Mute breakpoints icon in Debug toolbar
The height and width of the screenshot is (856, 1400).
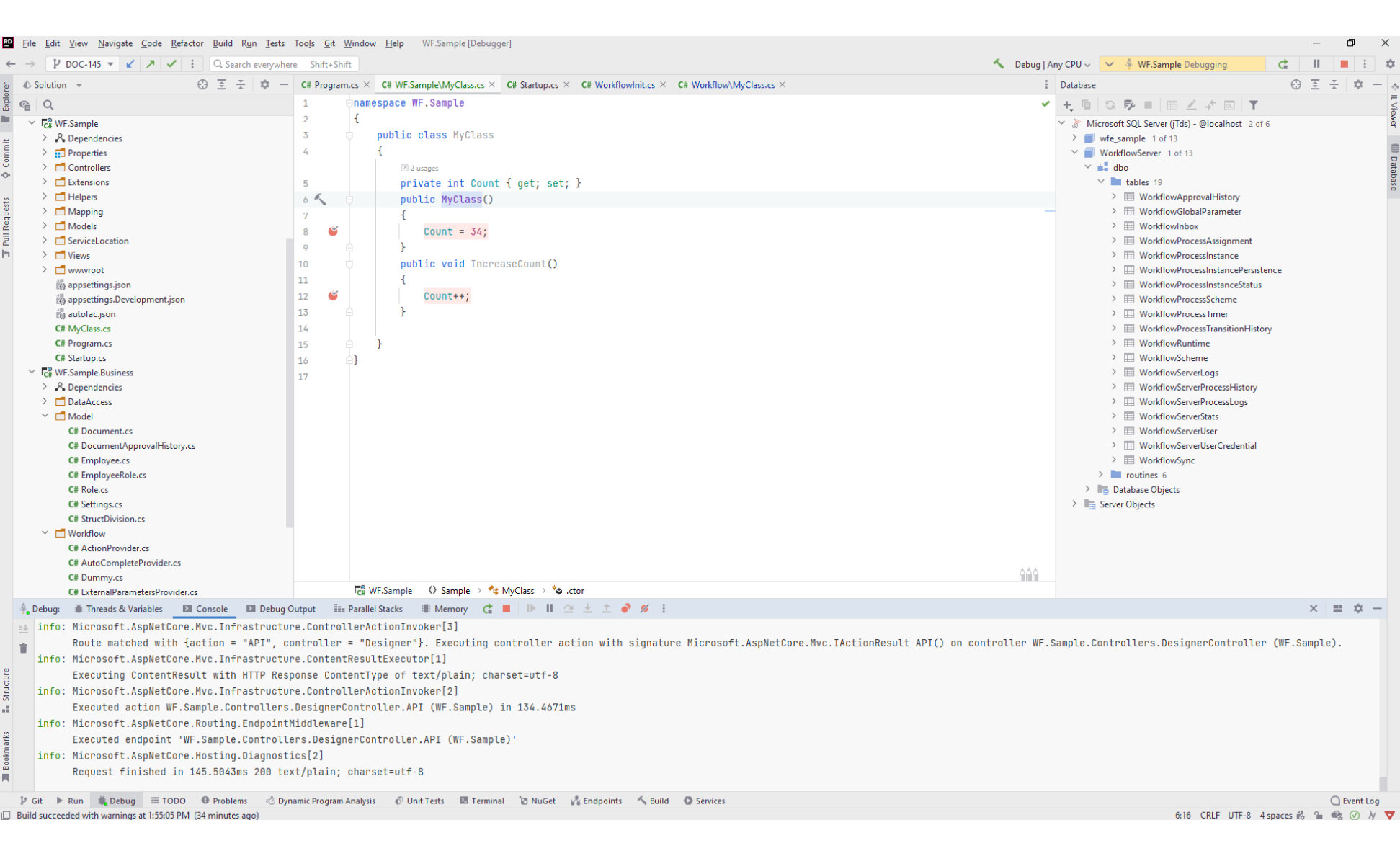pyautogui.click(x=645, y=609)
